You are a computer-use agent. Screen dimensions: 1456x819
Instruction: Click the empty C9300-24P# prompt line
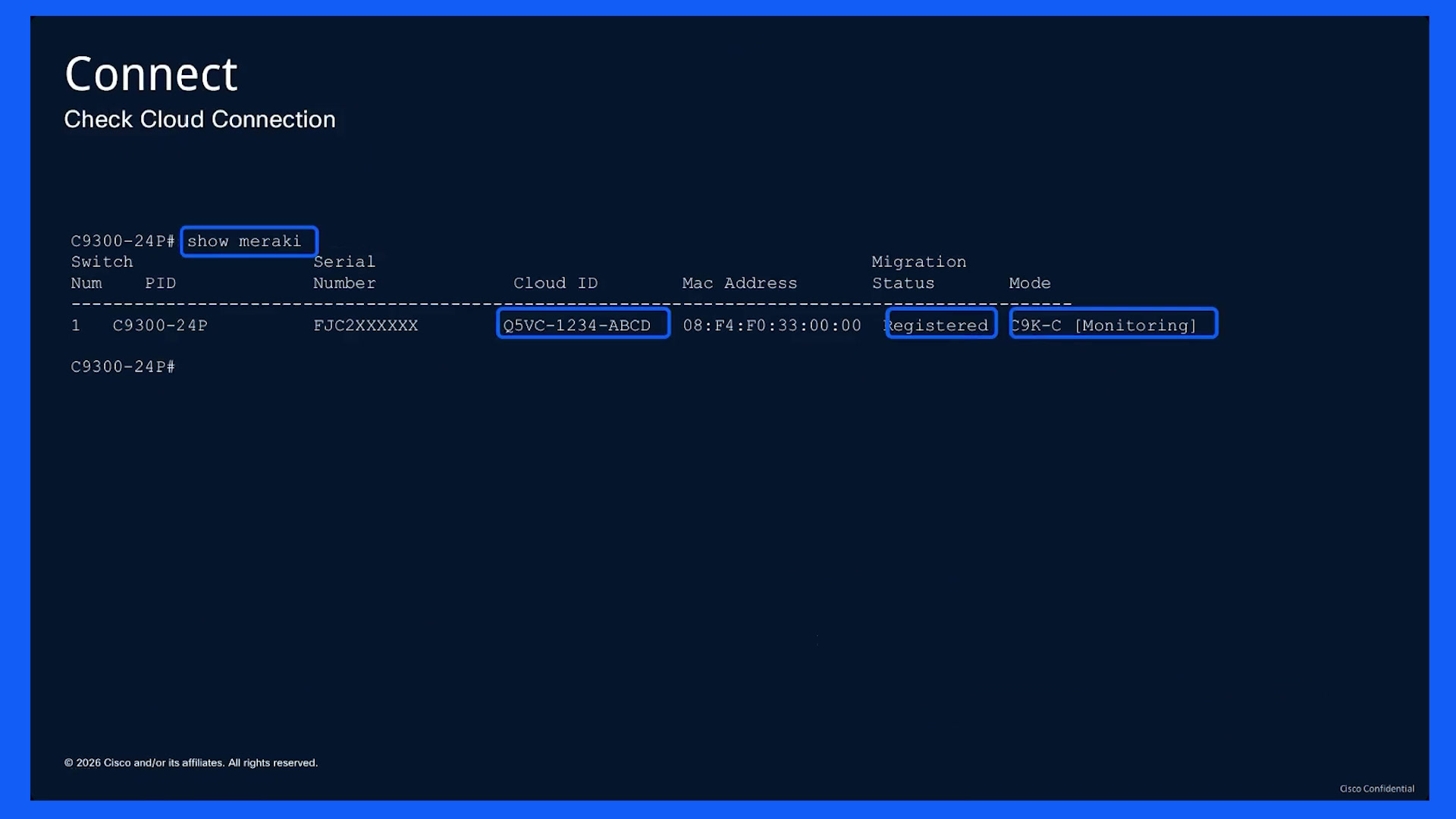[123, 367]
